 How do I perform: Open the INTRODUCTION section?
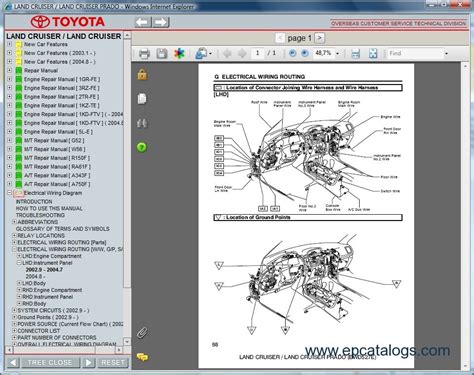(x=34, y=202)
